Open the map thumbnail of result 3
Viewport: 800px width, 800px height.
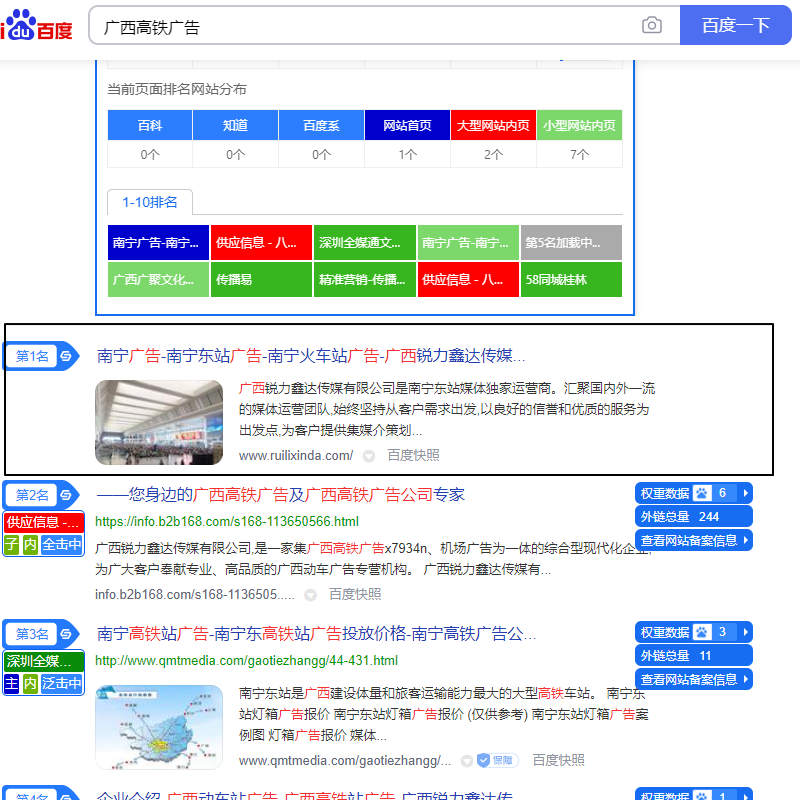[x=159, y=727]
